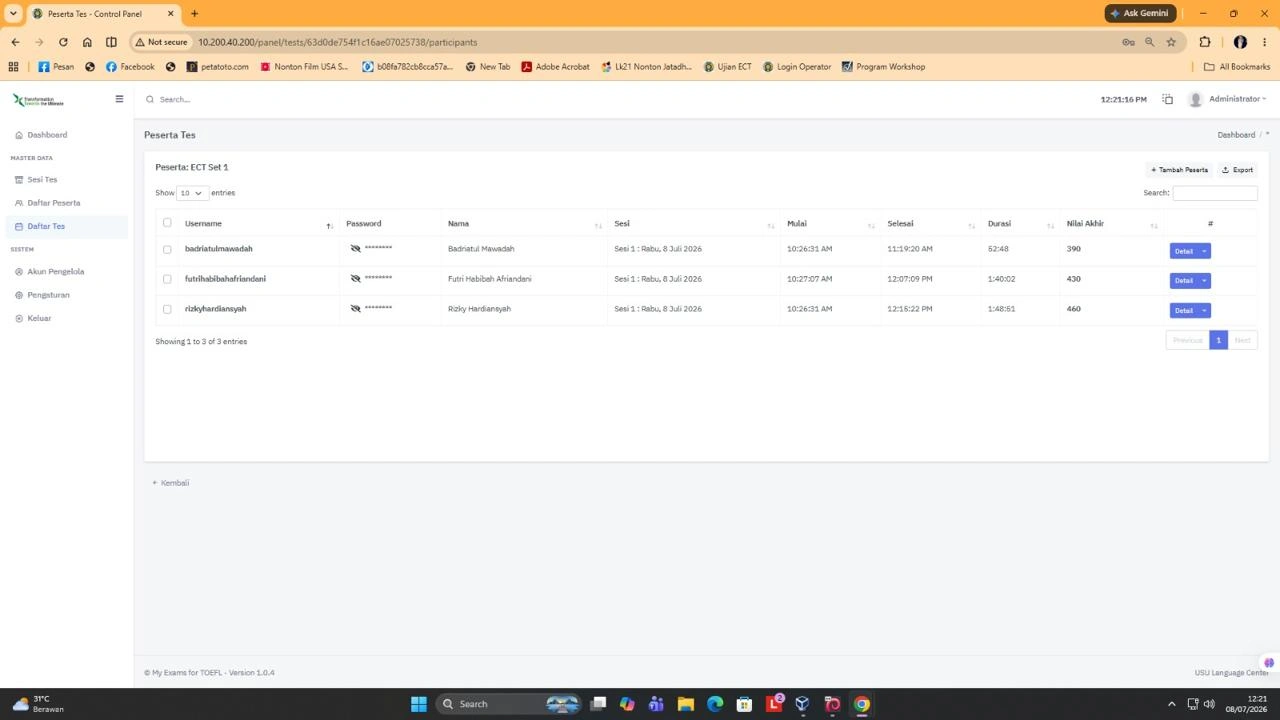Click the Next pagination button
The image size is (1280, 720).
(x=1242, y=341)
